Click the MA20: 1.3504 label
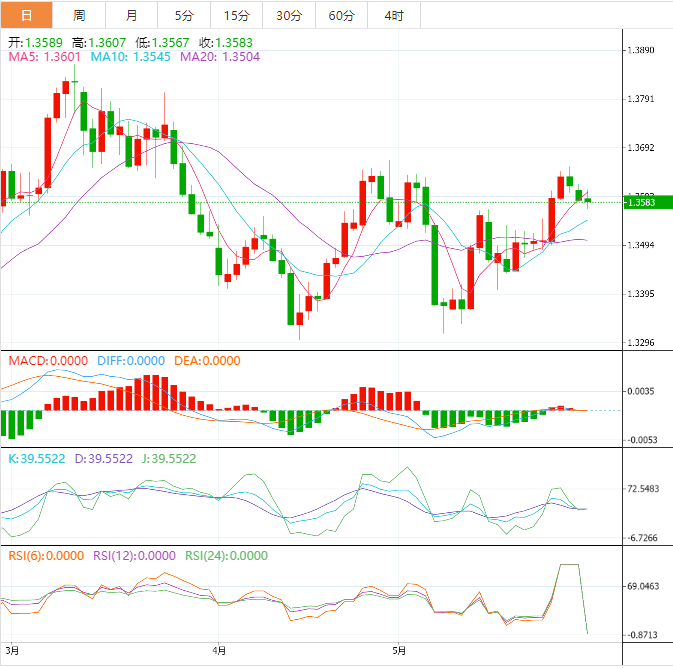Image resolution: width=673 pixels, height=669 pixels. pos(220,57)
